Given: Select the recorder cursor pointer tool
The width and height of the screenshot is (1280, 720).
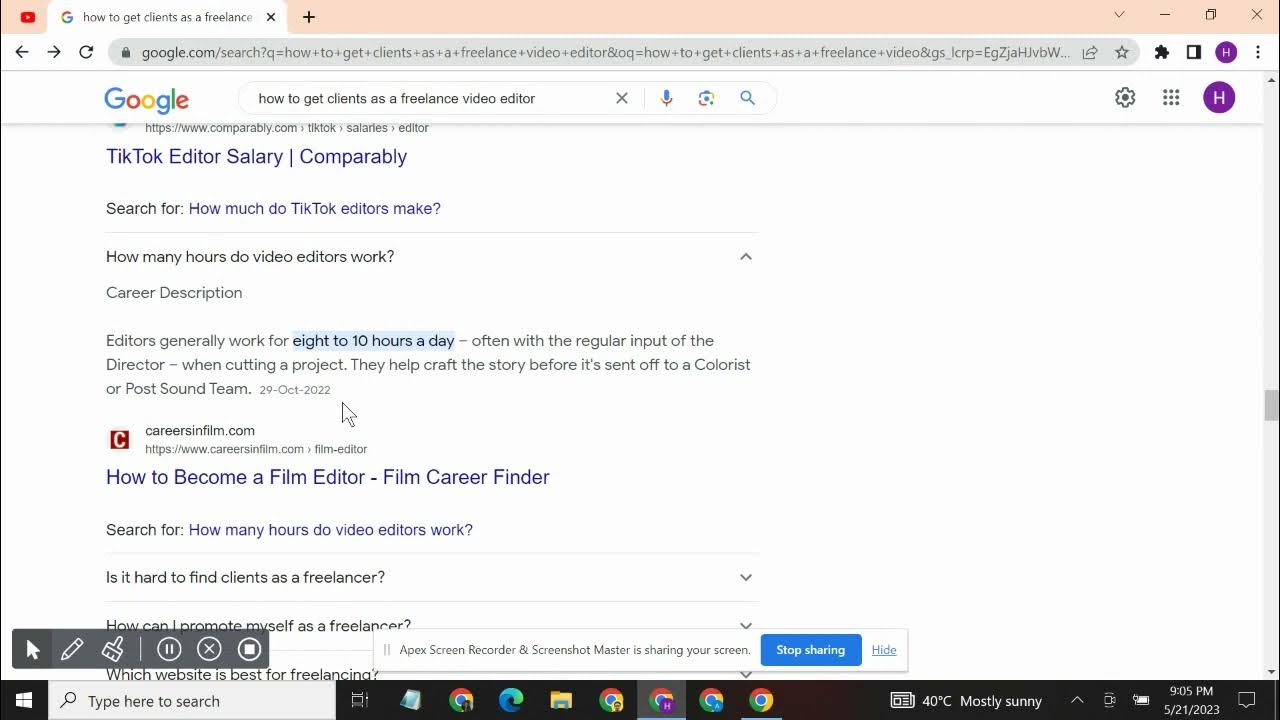Looking at the screenshot, I should 32,650.
